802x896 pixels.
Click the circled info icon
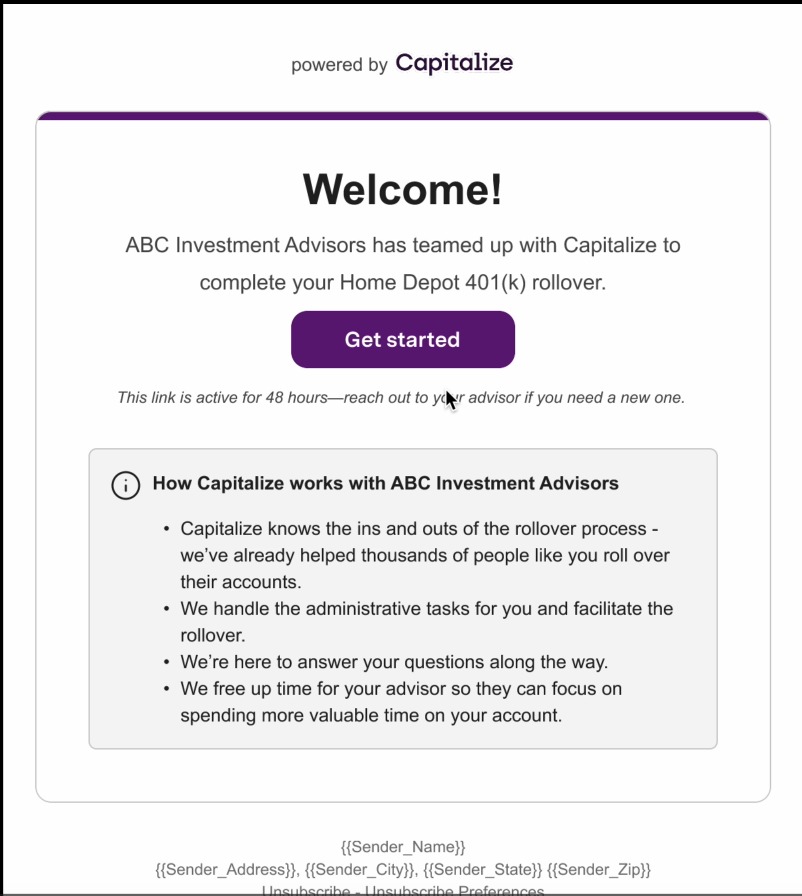point(125,485)
